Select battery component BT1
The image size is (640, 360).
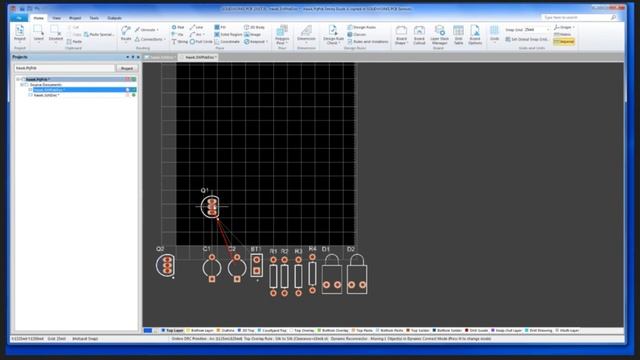pos(256,265)
